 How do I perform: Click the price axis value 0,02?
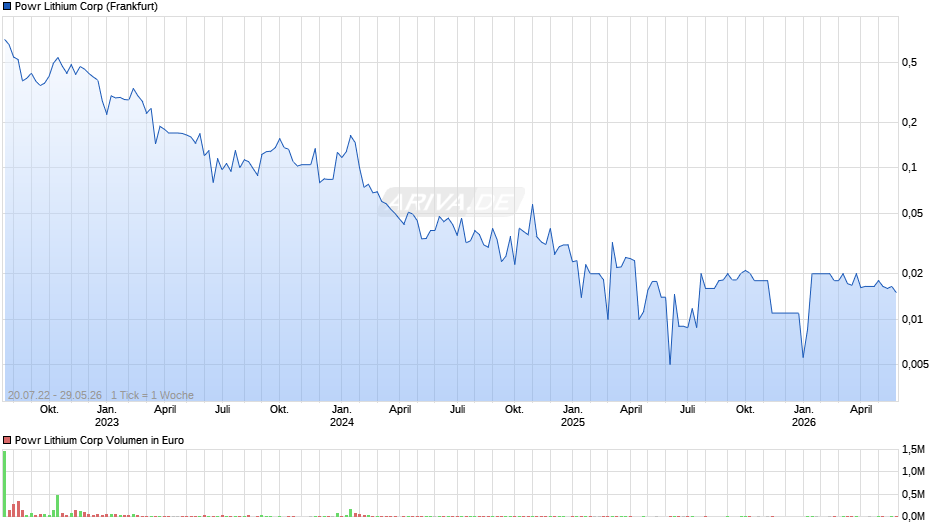coord(912,273)
